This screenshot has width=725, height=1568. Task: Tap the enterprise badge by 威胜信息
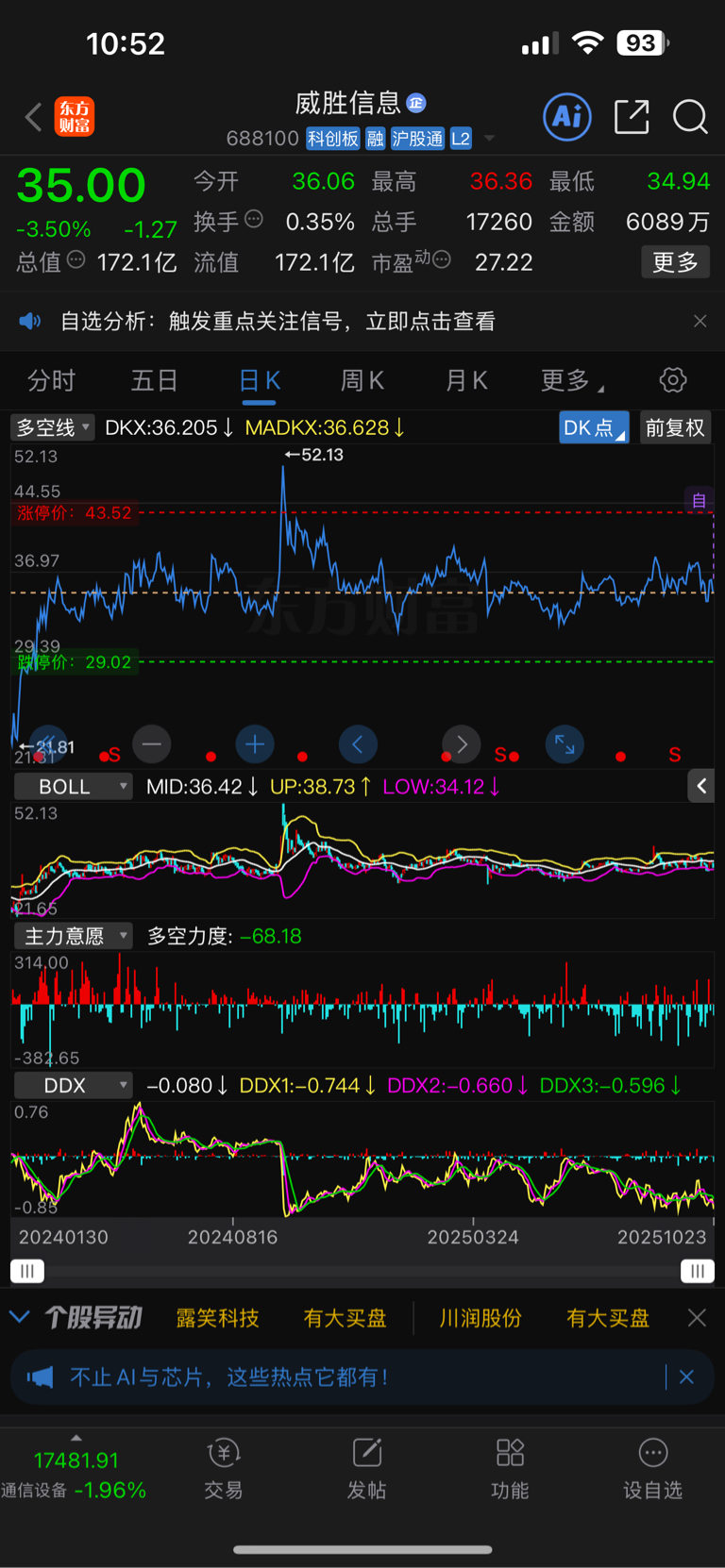coord(416,102)
